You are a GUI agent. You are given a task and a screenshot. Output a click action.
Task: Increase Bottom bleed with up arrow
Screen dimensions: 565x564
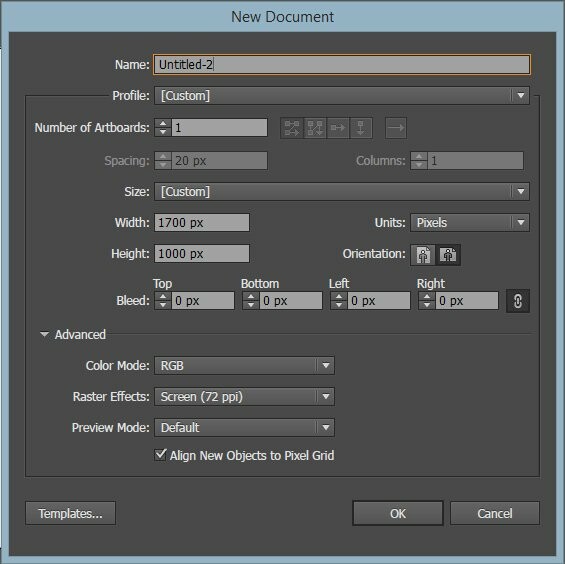(x=251, y=297)
